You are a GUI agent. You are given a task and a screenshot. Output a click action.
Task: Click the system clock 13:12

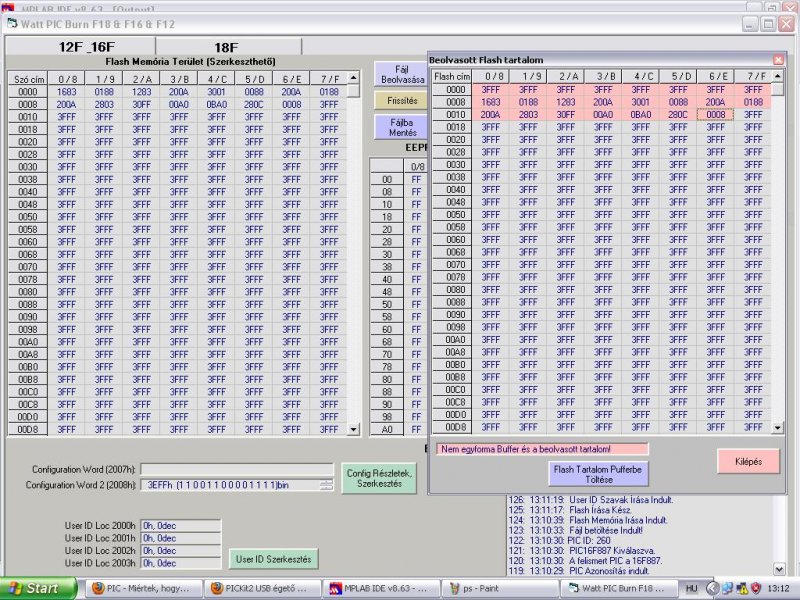pos(779,588)
